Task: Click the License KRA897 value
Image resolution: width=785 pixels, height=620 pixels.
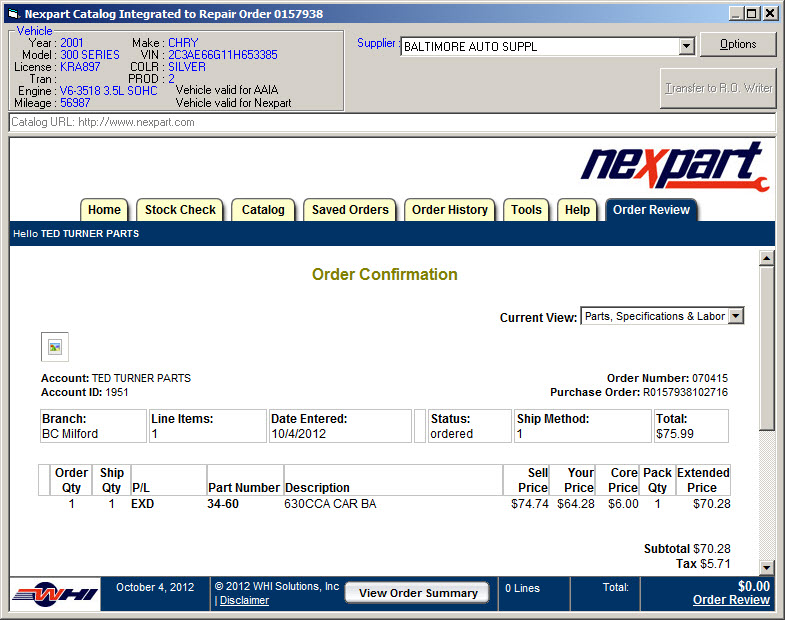Action: 80,67
